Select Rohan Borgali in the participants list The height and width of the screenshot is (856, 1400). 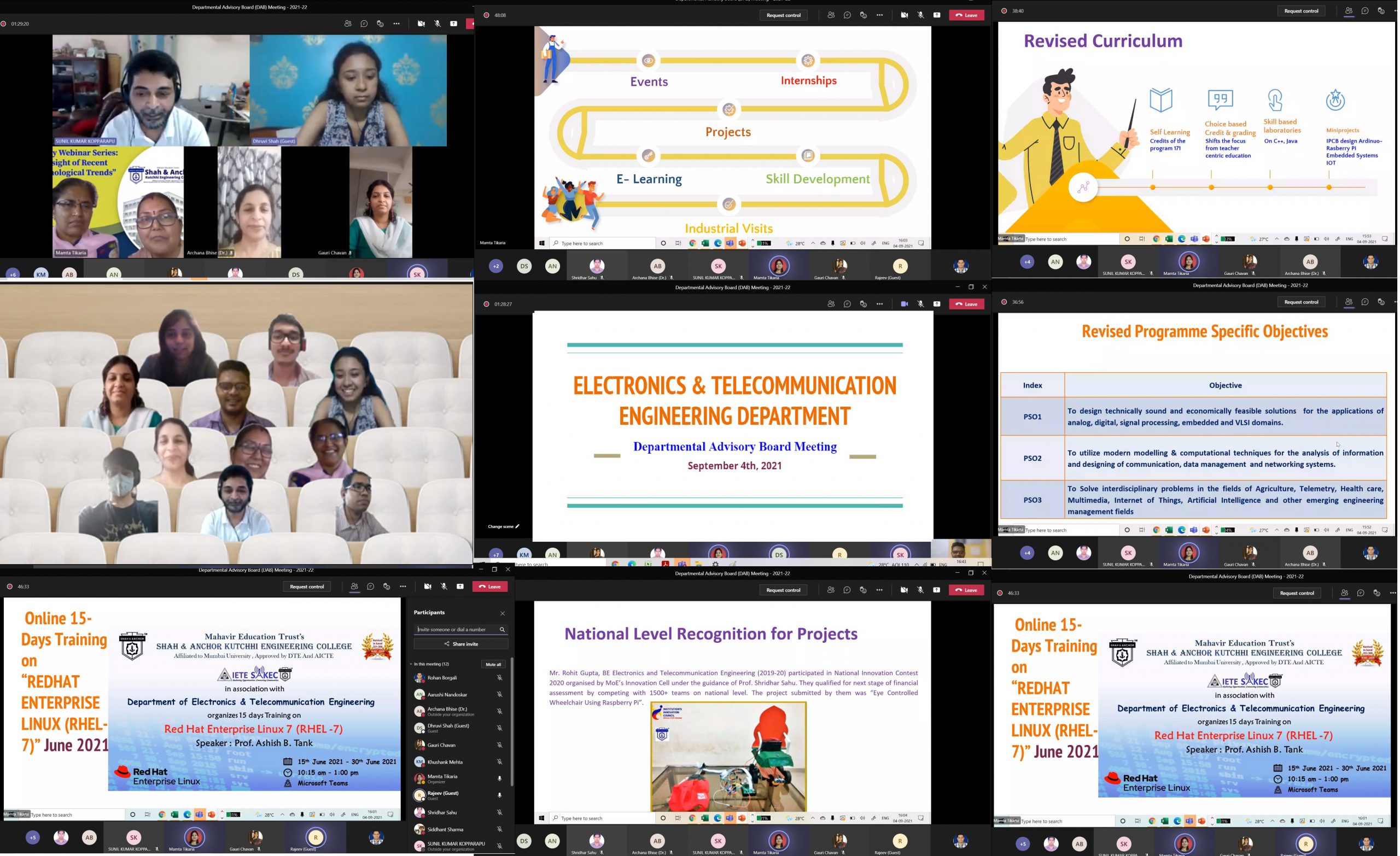point(442,678)
